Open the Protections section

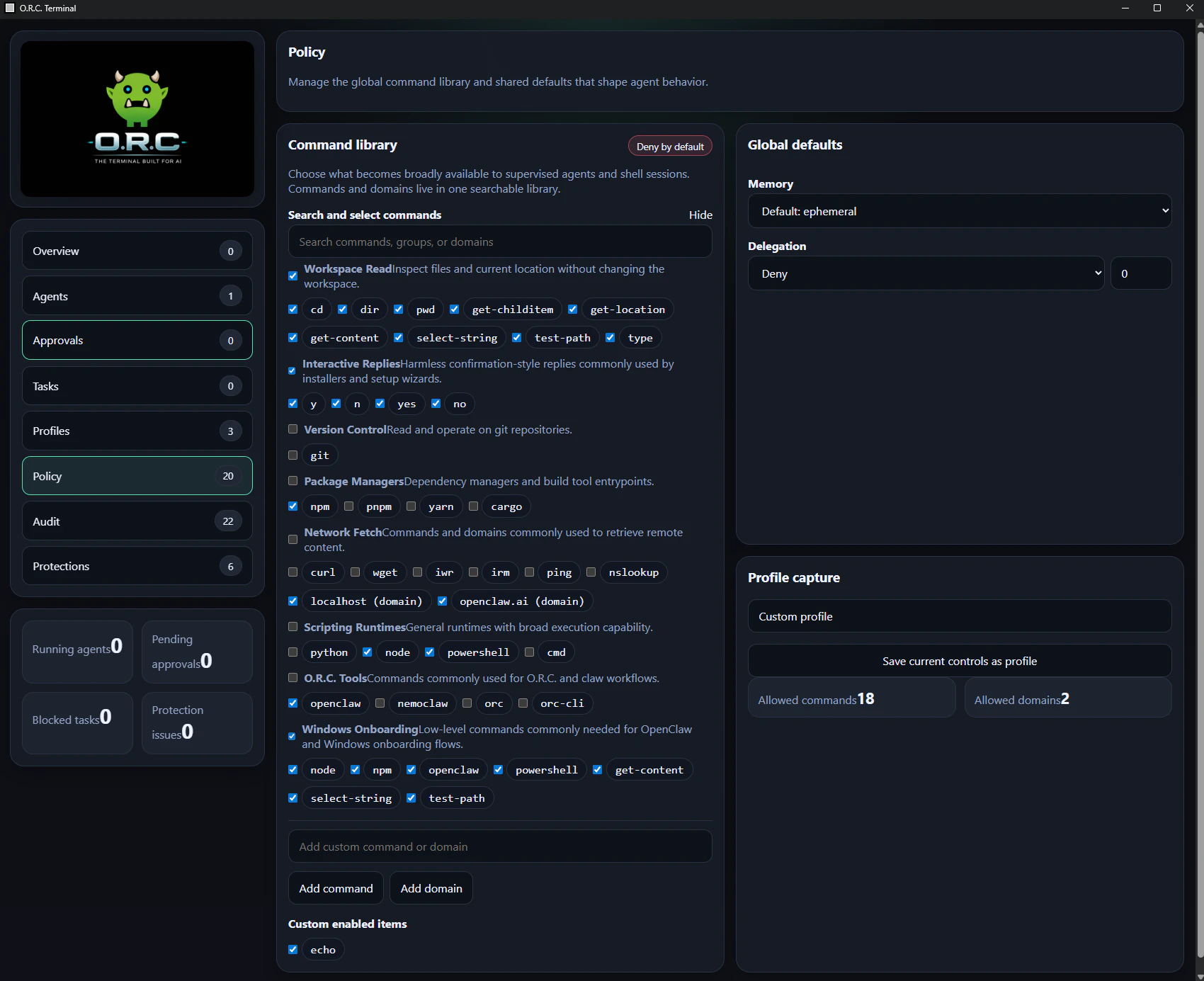pyautogui.click(x=137, y=566)
